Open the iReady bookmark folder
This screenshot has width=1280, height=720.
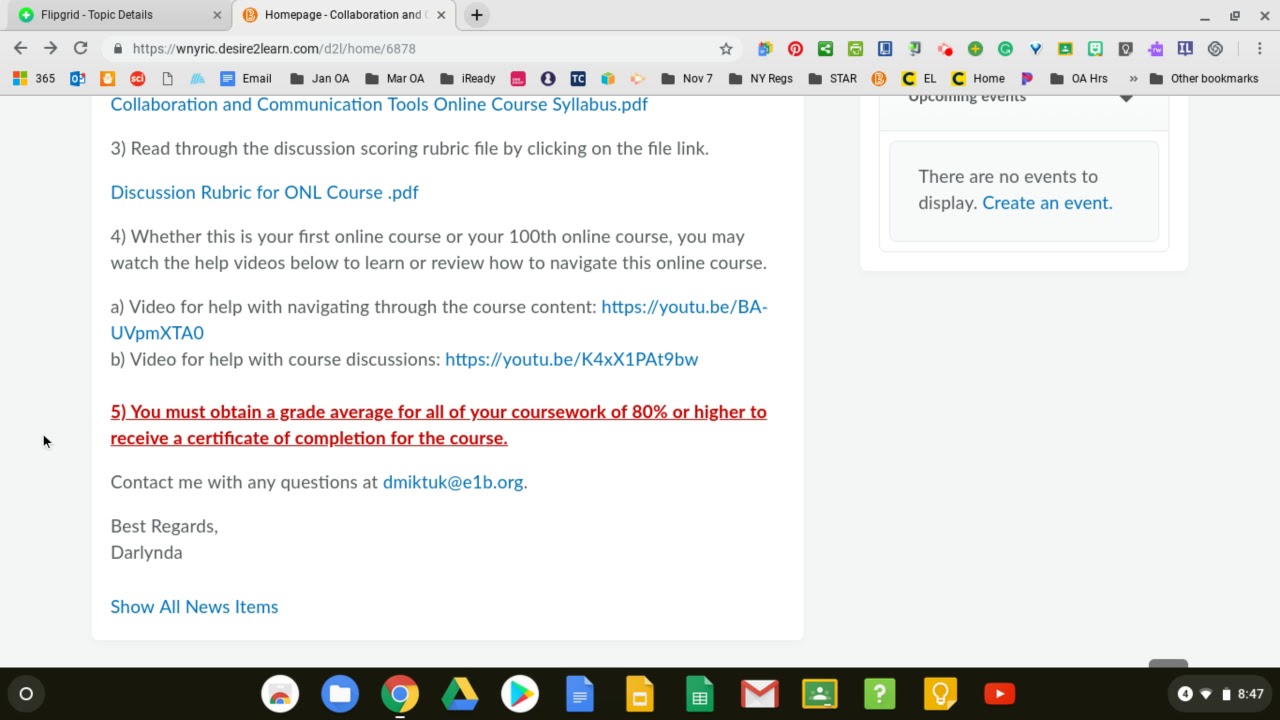point(467,78)
